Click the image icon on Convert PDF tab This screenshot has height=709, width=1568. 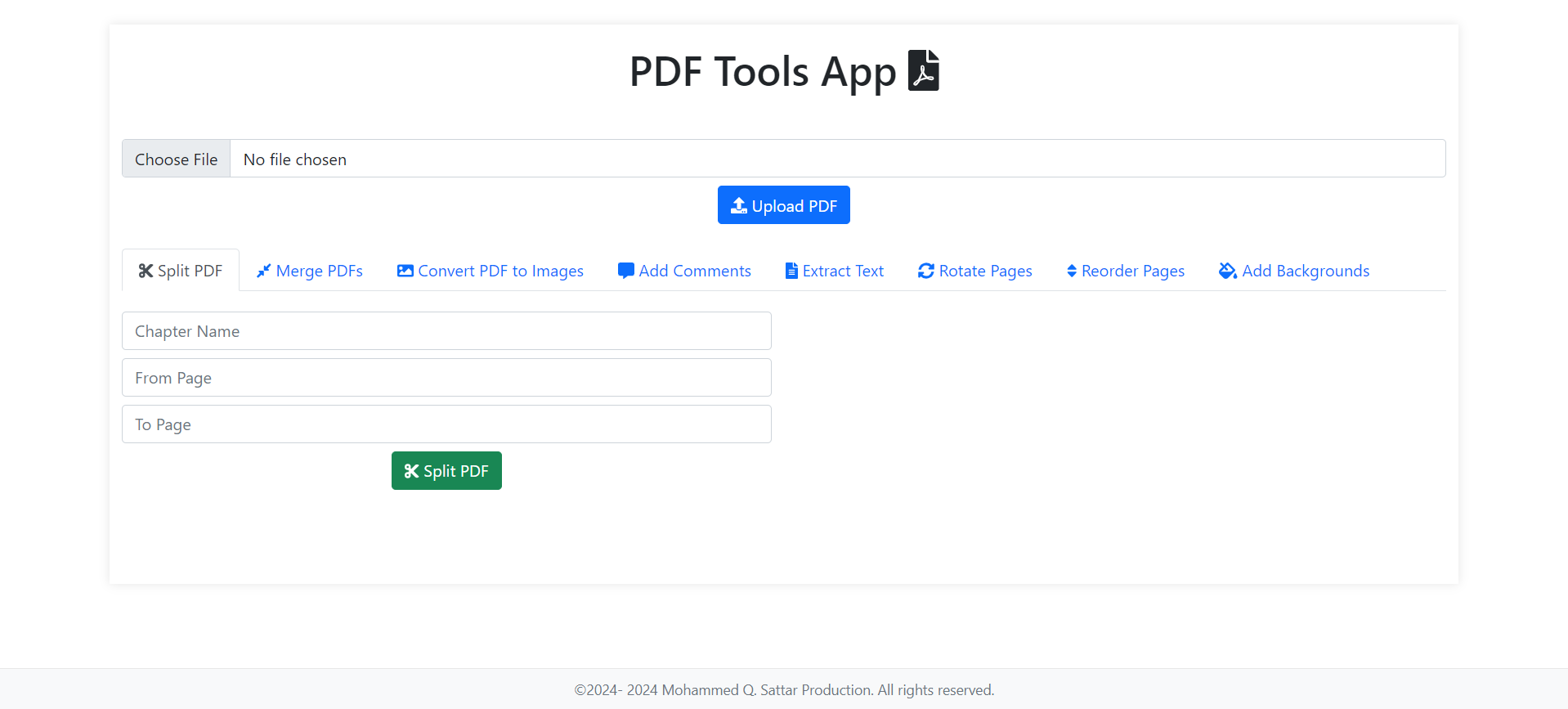click(x=405, y=271)
